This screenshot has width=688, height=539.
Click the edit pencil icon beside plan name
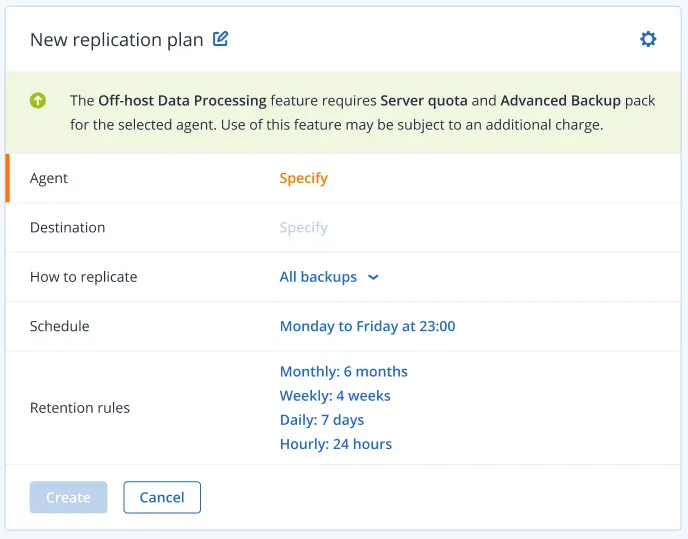click(x=221, y=39)
